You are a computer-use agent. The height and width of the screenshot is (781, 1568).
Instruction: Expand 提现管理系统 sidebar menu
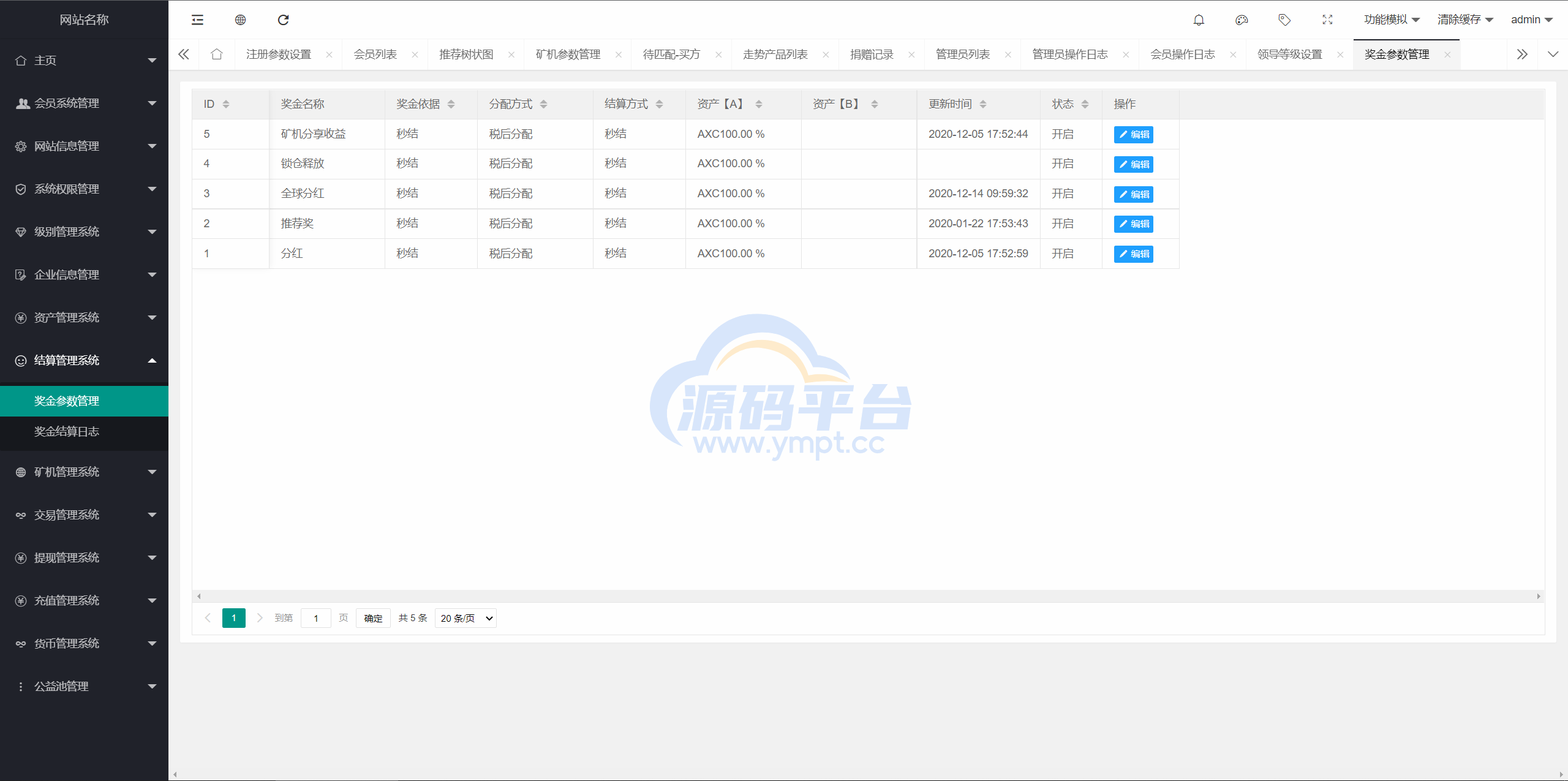coord(84,557)
